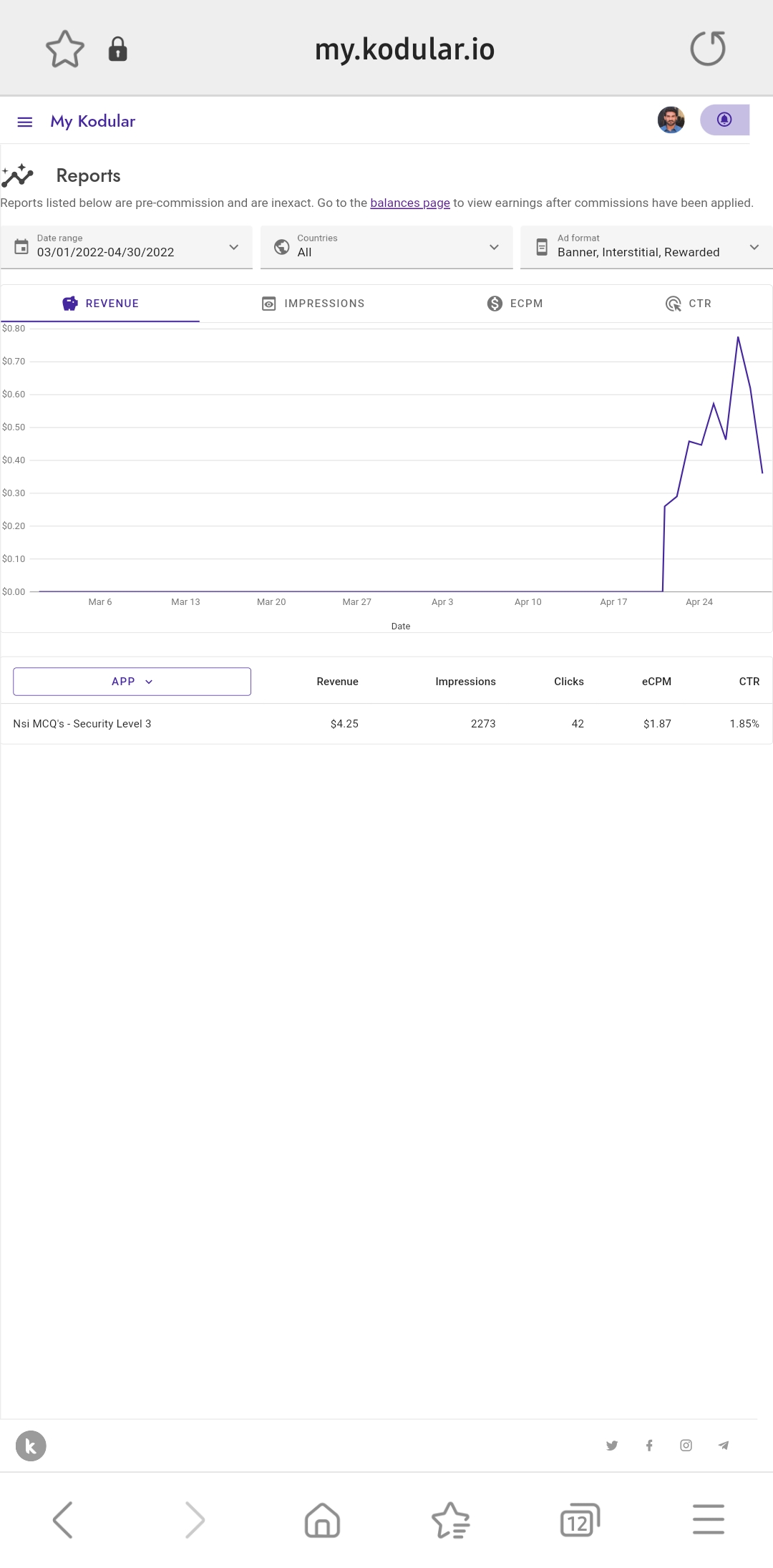The width and height of the screenshot is (773, 1568).
Task: Follow the balances page link
Action: tap(410, 203)
